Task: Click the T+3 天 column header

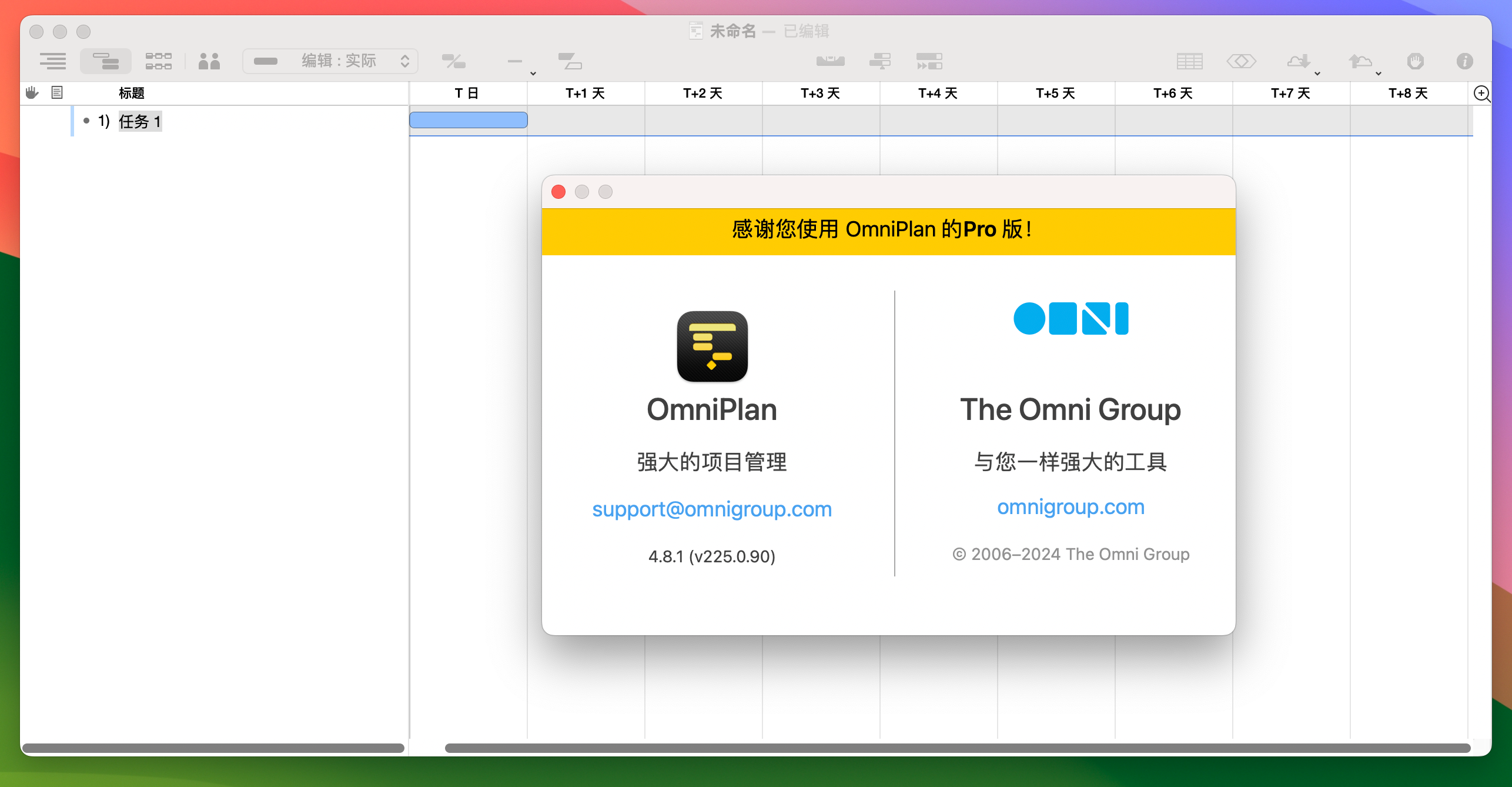Action: [821, 93]
